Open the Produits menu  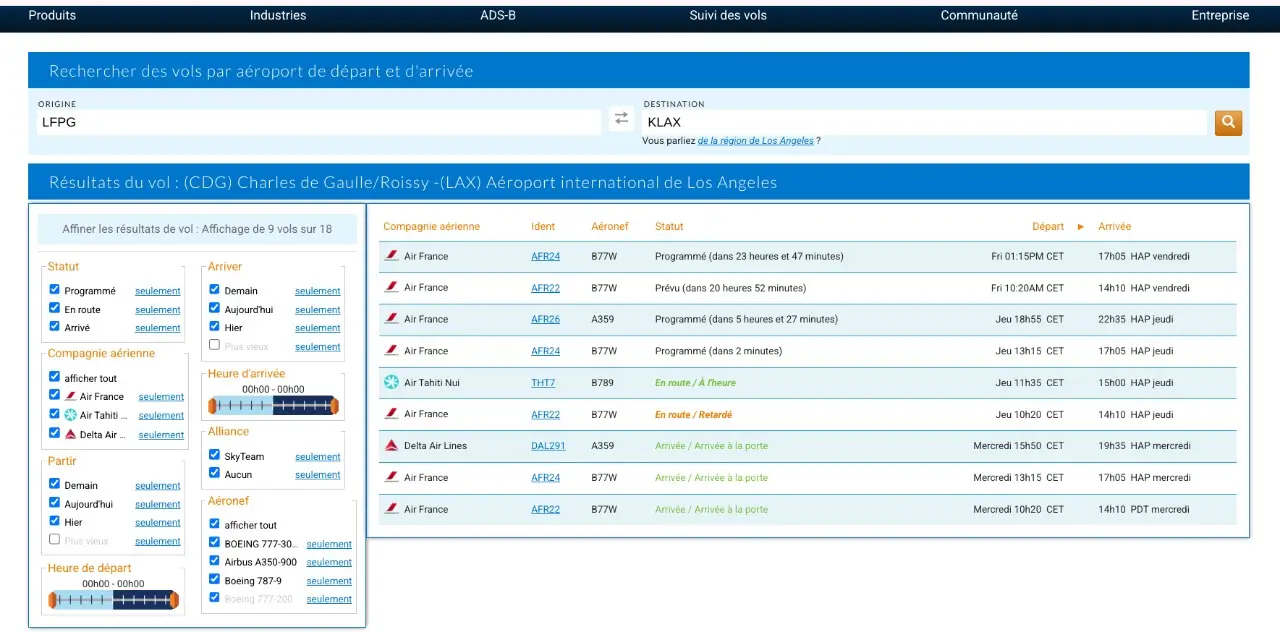point(52,15)
